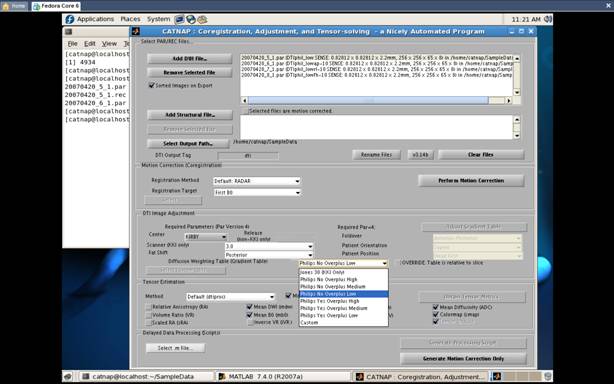Image resolution: width=614 pixels, height=384 pixels.
Task: Click the show desktop icon in bottom panel
Action: (68, 377)
